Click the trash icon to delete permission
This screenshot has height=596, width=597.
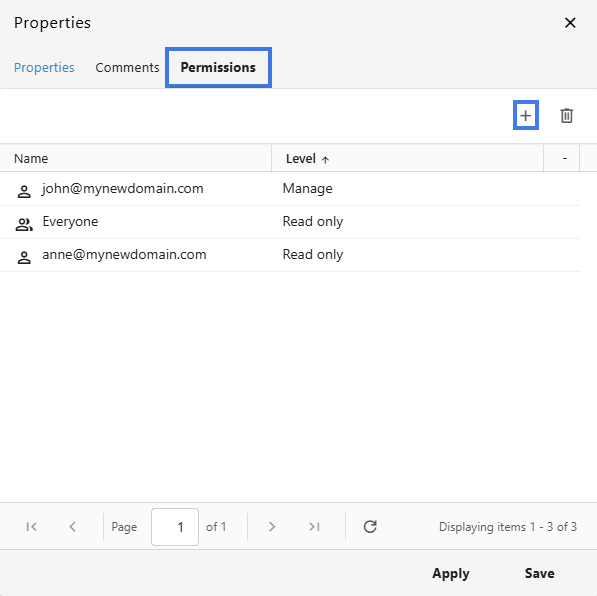(x=567, y=115)
